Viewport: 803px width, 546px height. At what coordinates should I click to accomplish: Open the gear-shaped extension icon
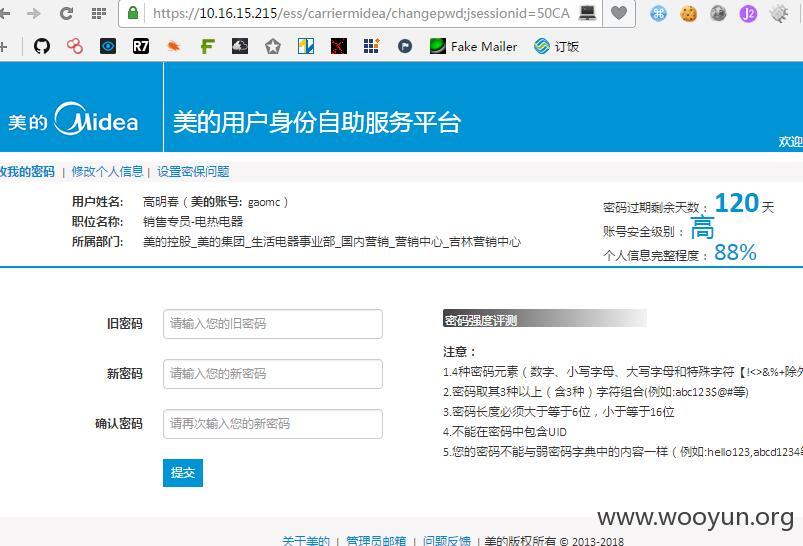click(x=779, y=13)
